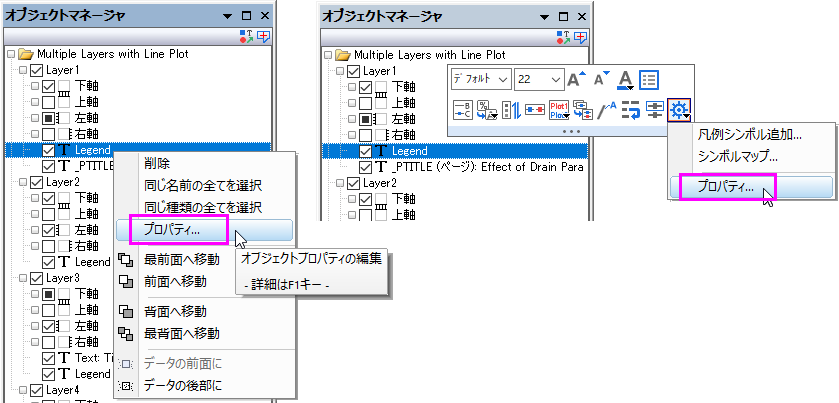
Task: Check Layer1 上軸 checkbox in left panel
Action: point(49,102)
